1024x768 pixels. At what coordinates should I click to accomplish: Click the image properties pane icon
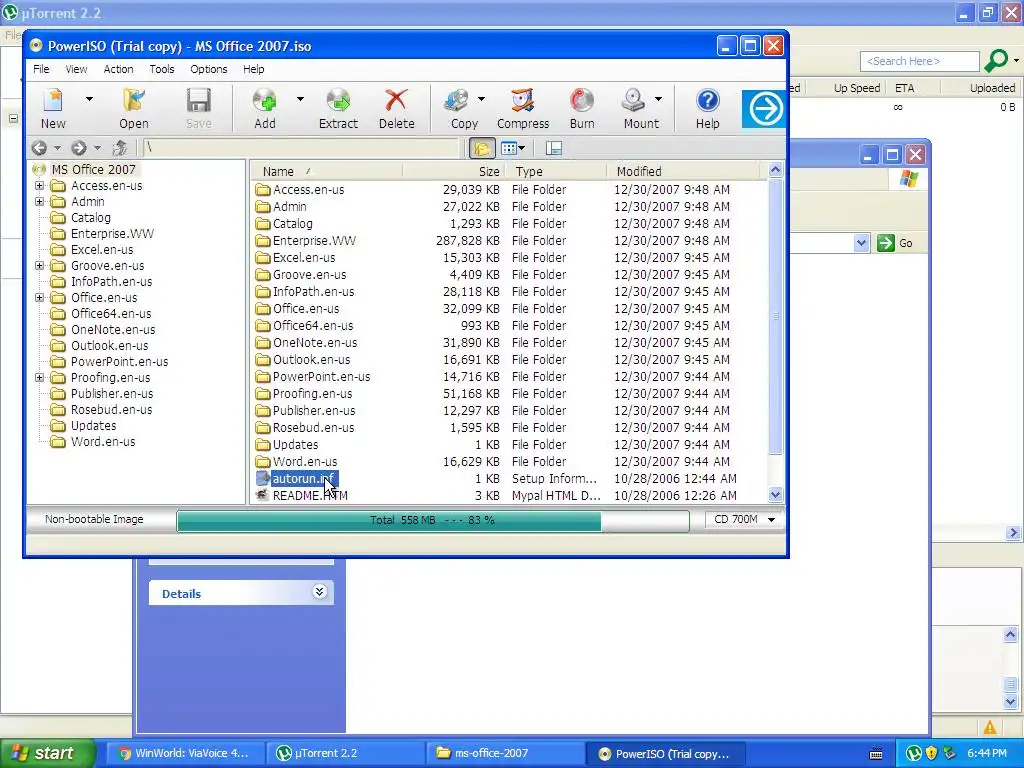pyautogui.click(x=554, y=148)
